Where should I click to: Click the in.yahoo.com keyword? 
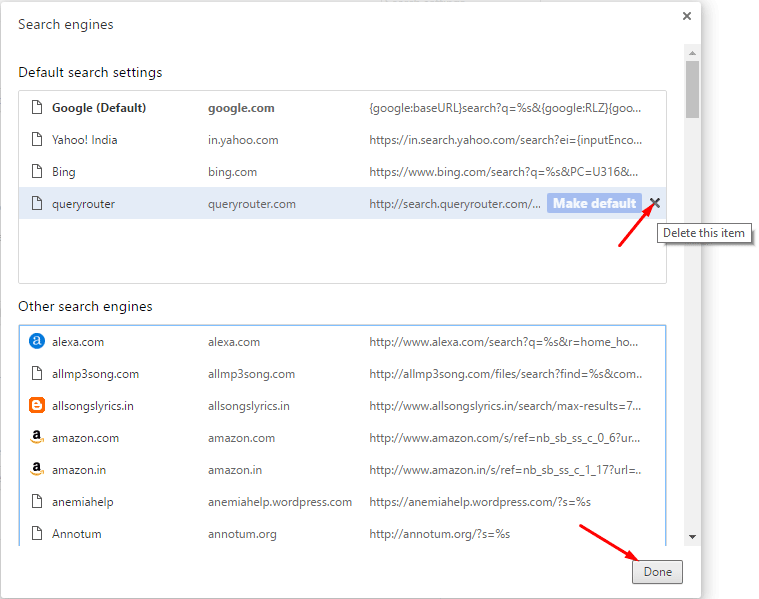pyautogui.click(x=243, y=140)
